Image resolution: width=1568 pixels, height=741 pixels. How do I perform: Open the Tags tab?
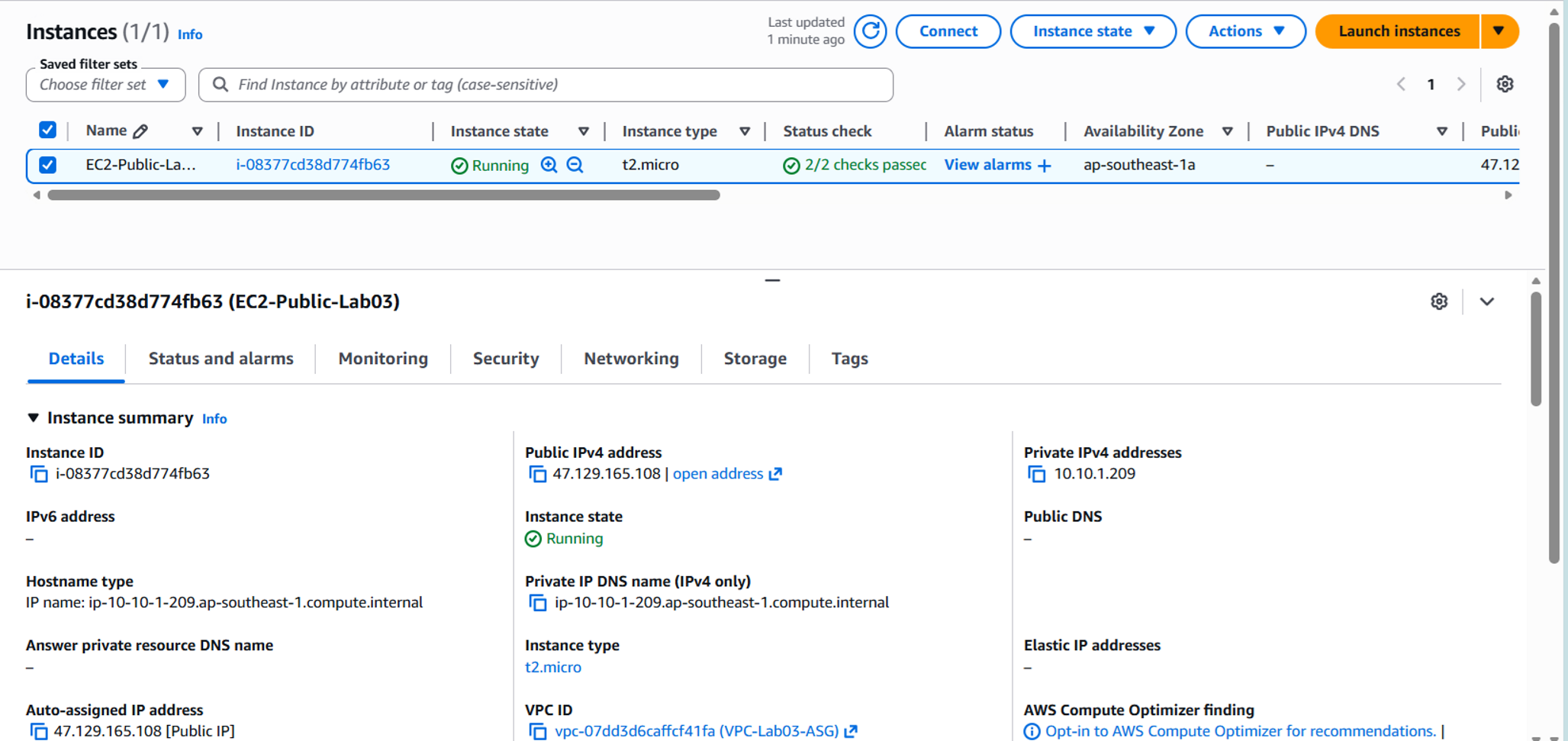849,359
